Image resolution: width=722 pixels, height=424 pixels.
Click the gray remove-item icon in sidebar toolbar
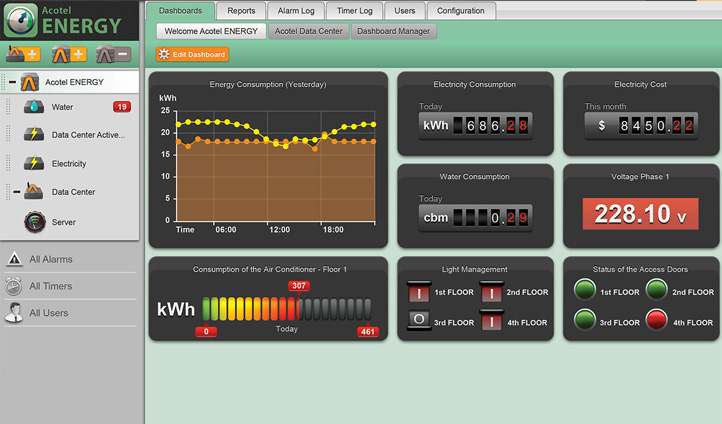[x=113, y=54]
